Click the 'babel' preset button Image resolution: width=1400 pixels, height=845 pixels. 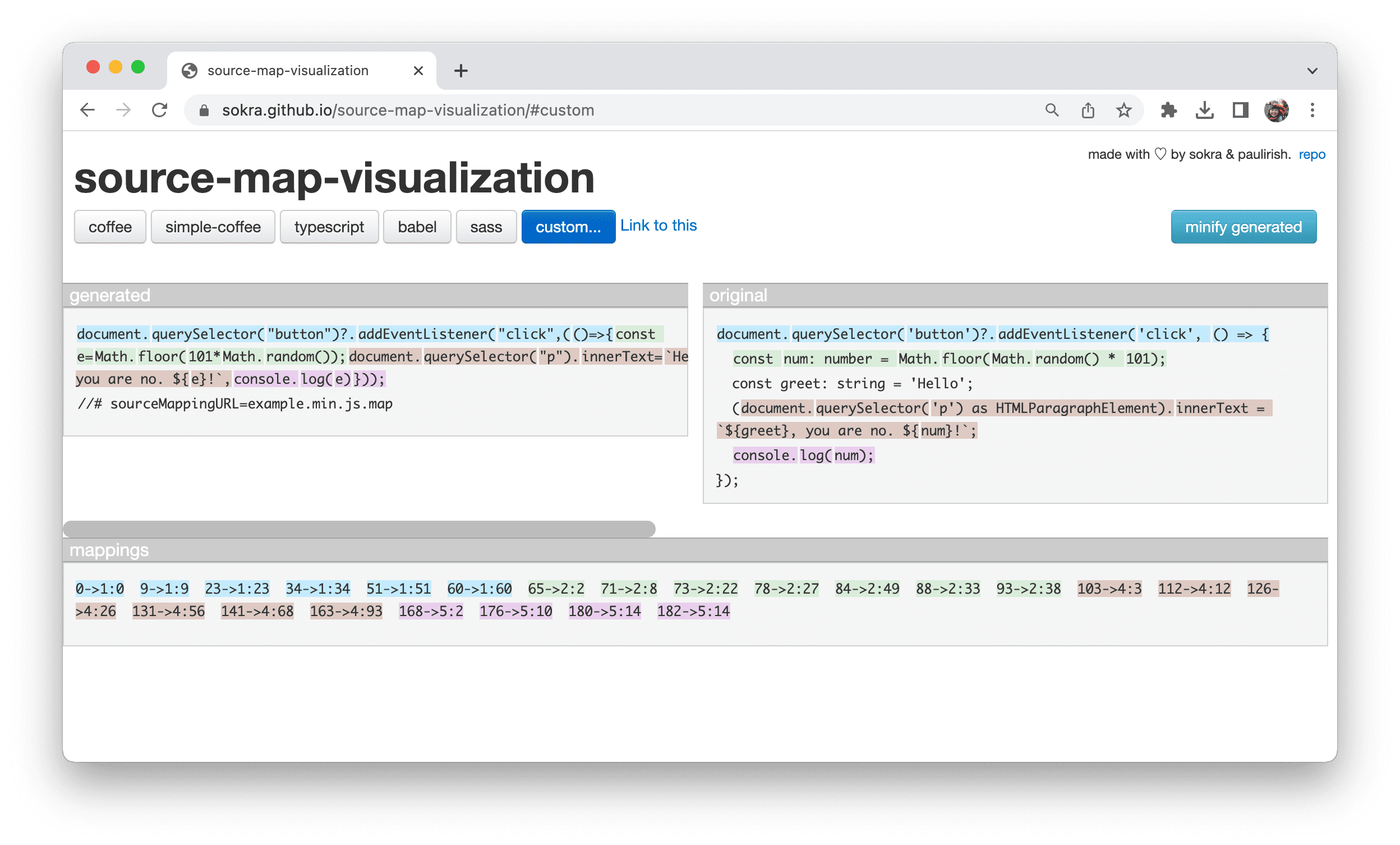point(416,227)
